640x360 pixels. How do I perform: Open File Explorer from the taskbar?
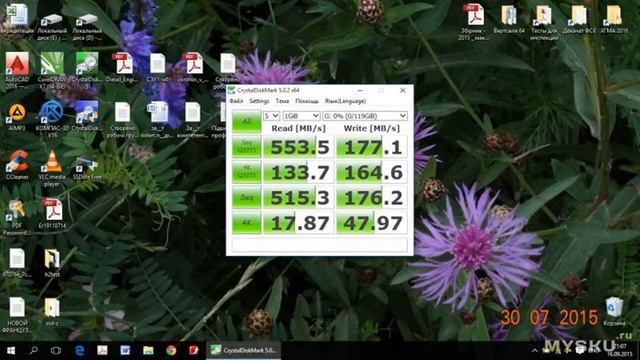tap(148, 350)
